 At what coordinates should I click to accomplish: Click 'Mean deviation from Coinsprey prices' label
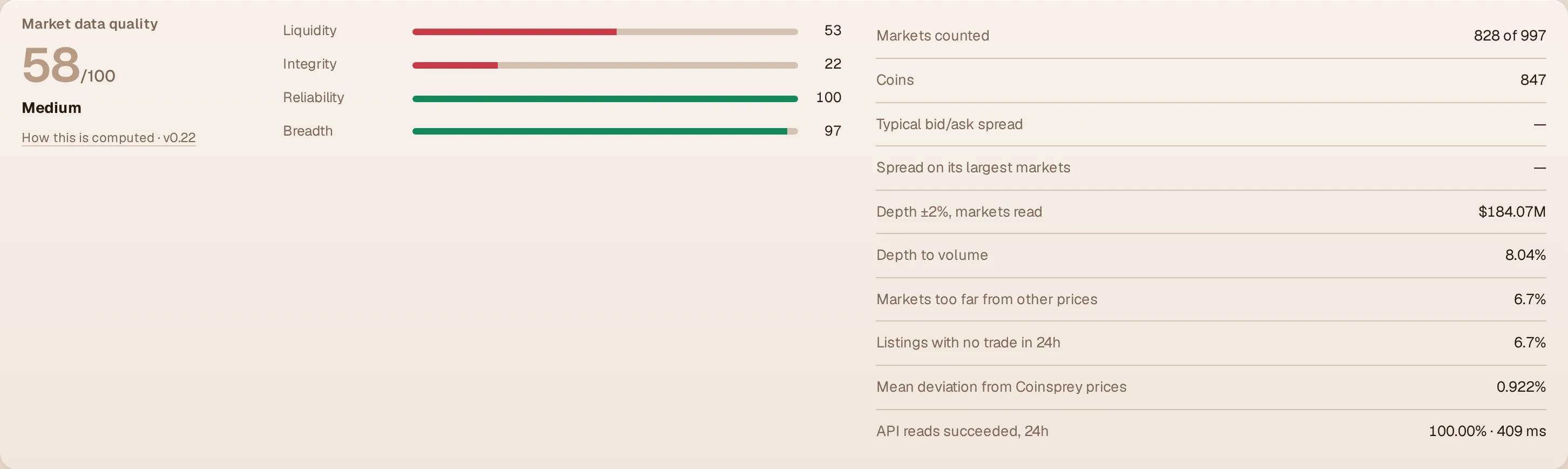[1001, 387]
